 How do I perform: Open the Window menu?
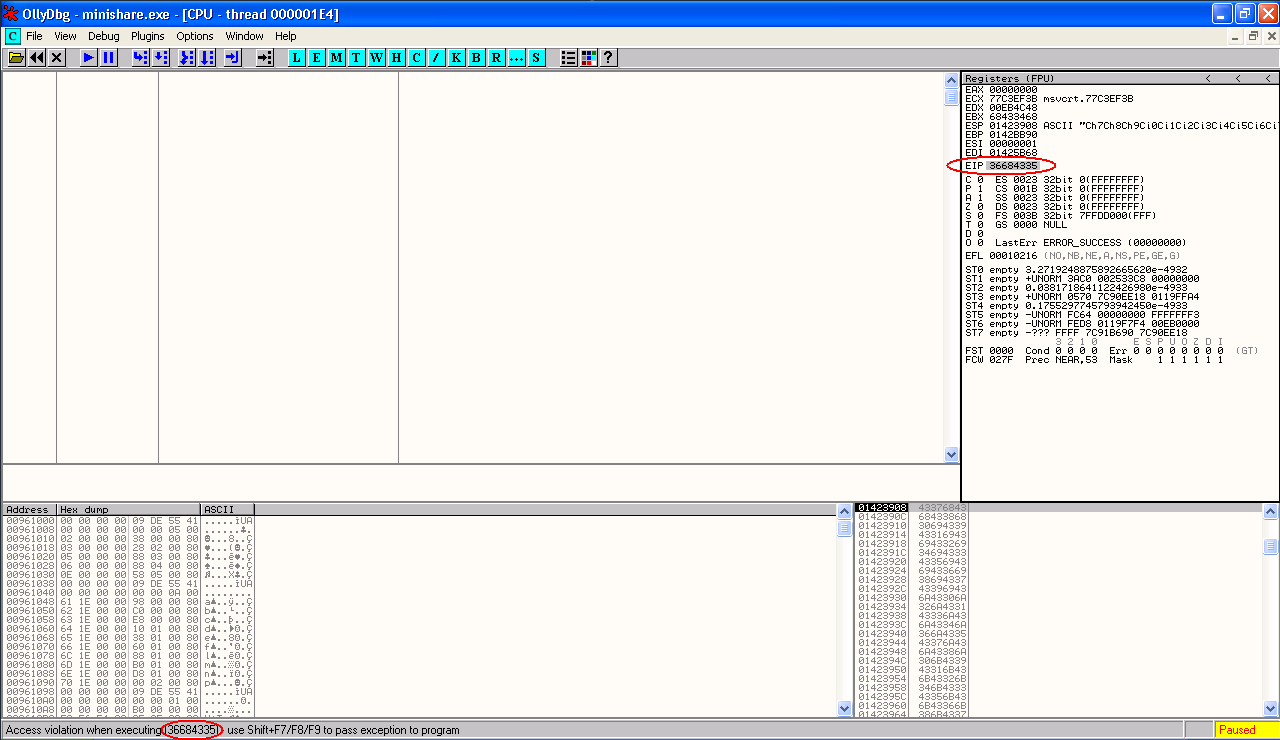(245, 36)
